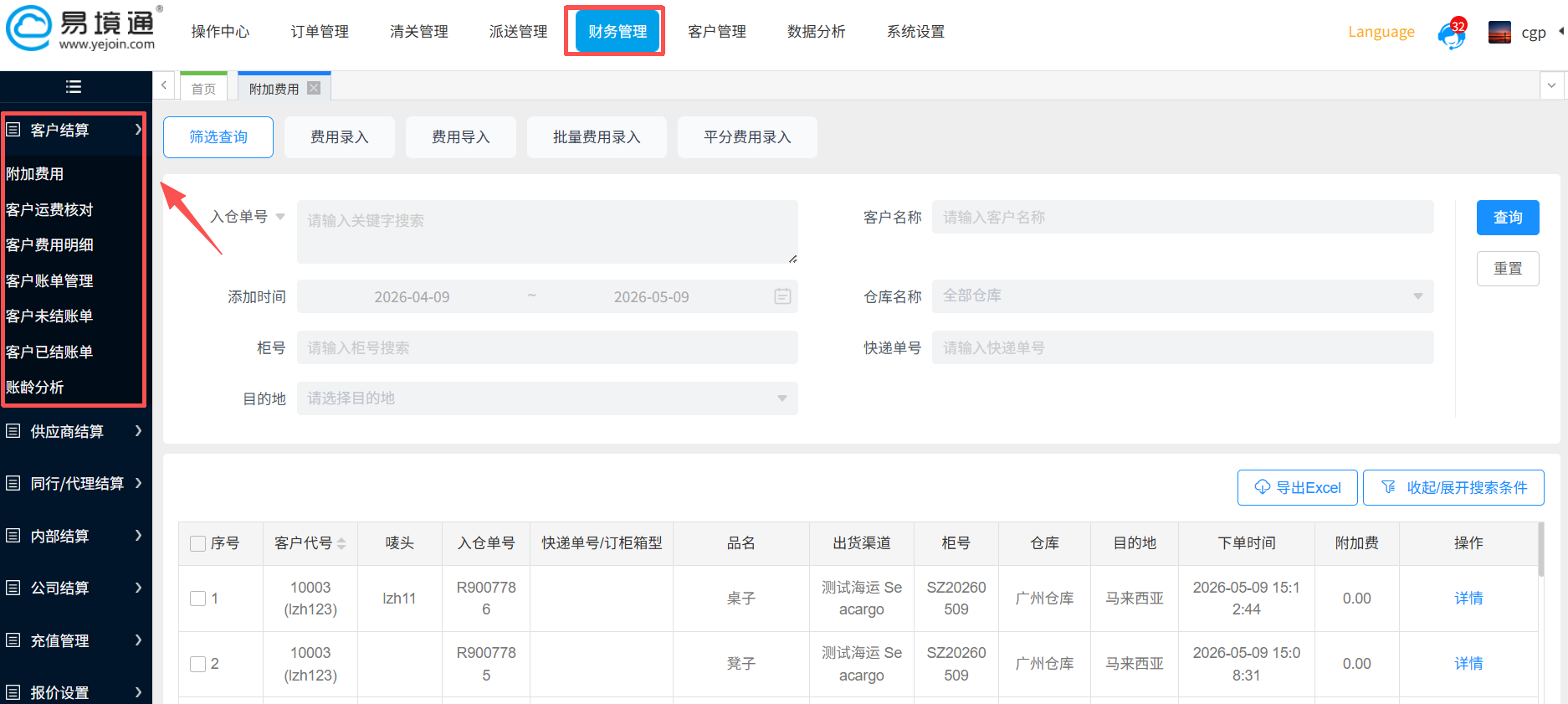
Task: Open tab list dropdown arrow at right
Action: coord(1551,85)
